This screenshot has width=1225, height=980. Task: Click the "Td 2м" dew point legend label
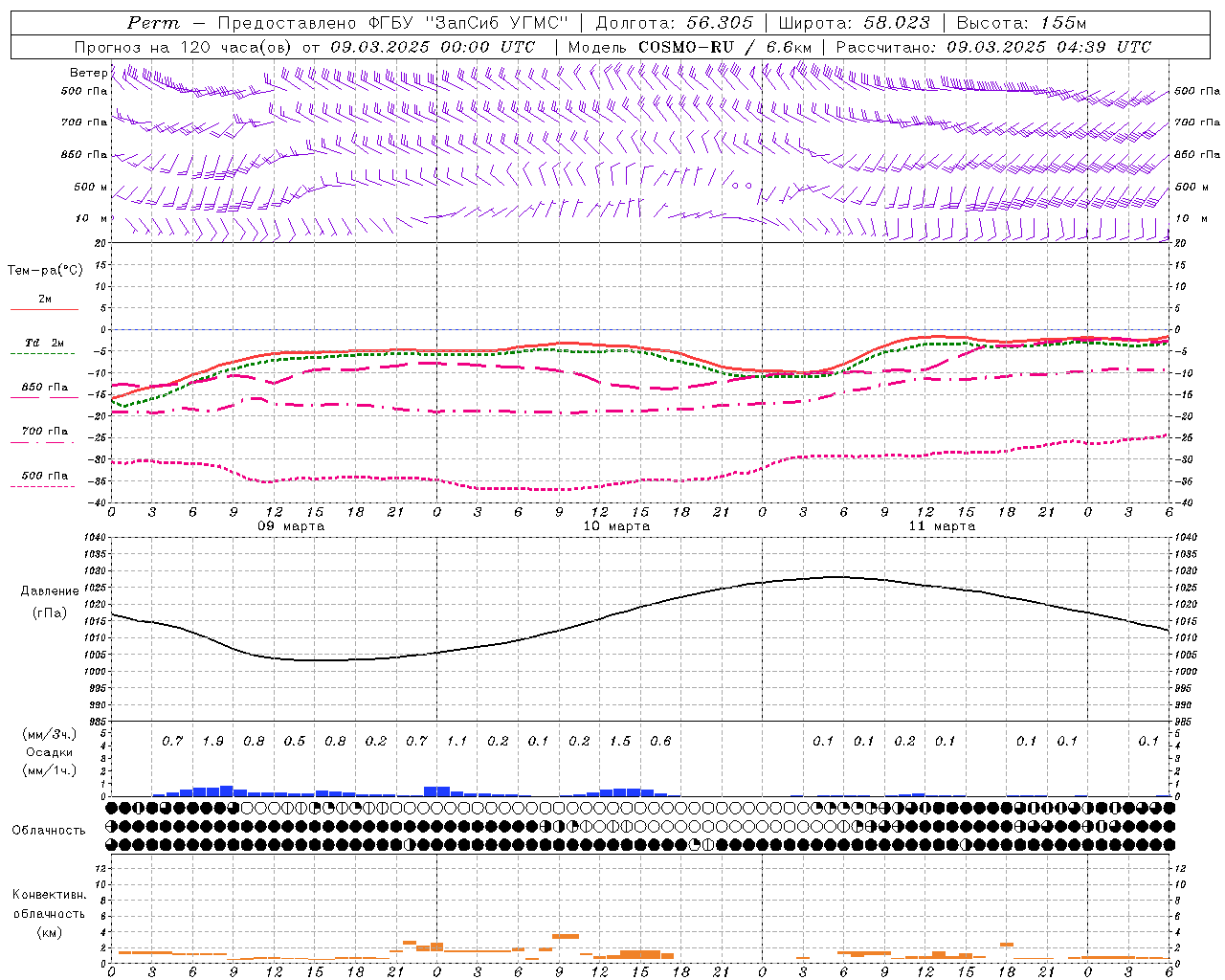(44, 343)
